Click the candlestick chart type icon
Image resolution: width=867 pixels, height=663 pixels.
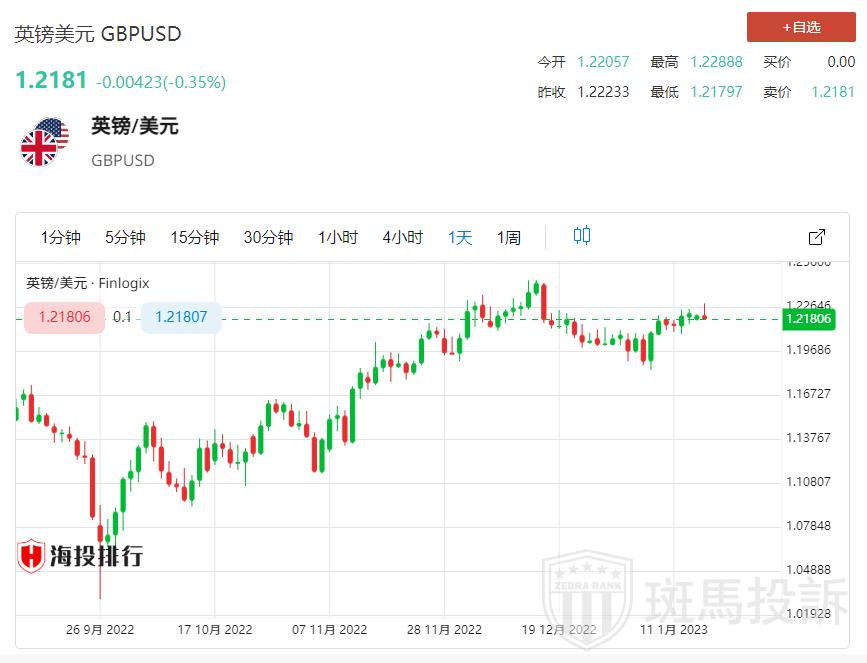[582, 236]
